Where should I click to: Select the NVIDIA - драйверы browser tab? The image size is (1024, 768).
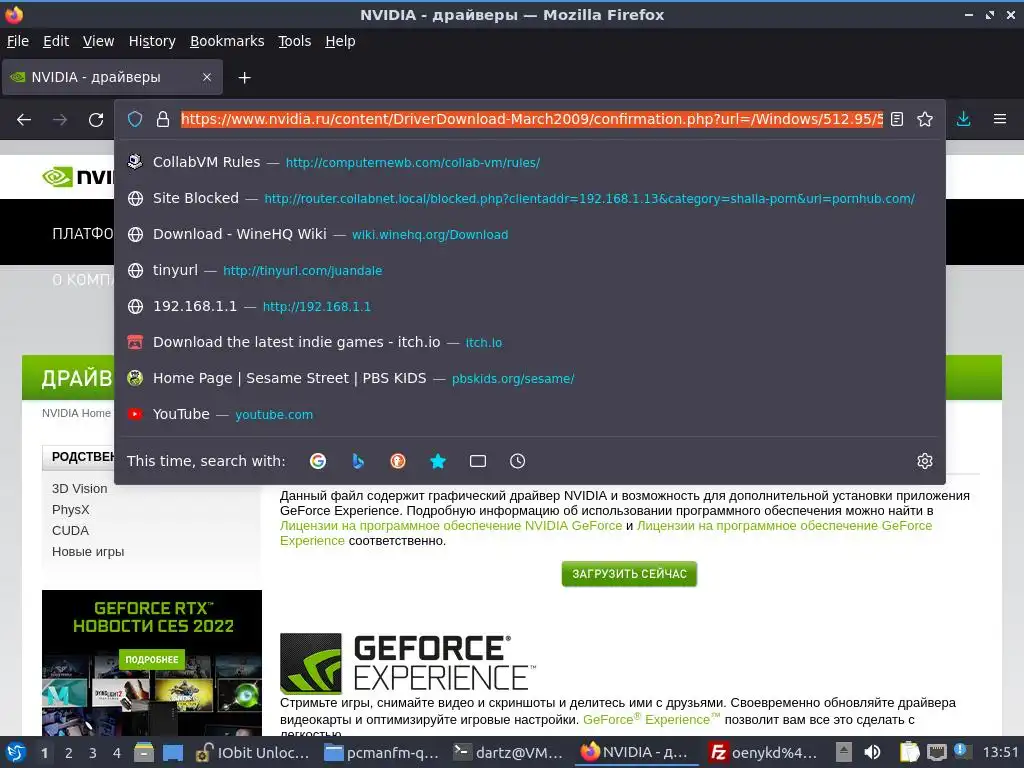click(x=112, y=77)
